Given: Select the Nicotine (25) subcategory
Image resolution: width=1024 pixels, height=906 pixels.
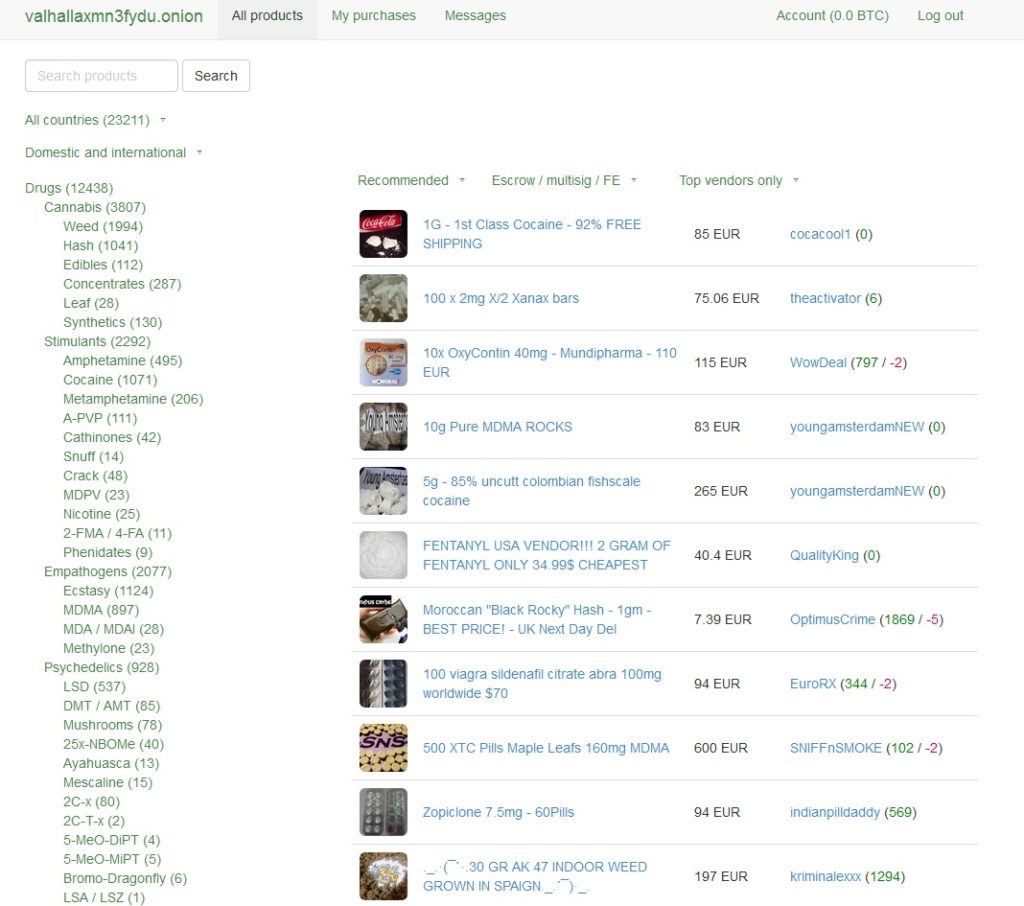Looking at the screenshot, I should coord(102,514).
